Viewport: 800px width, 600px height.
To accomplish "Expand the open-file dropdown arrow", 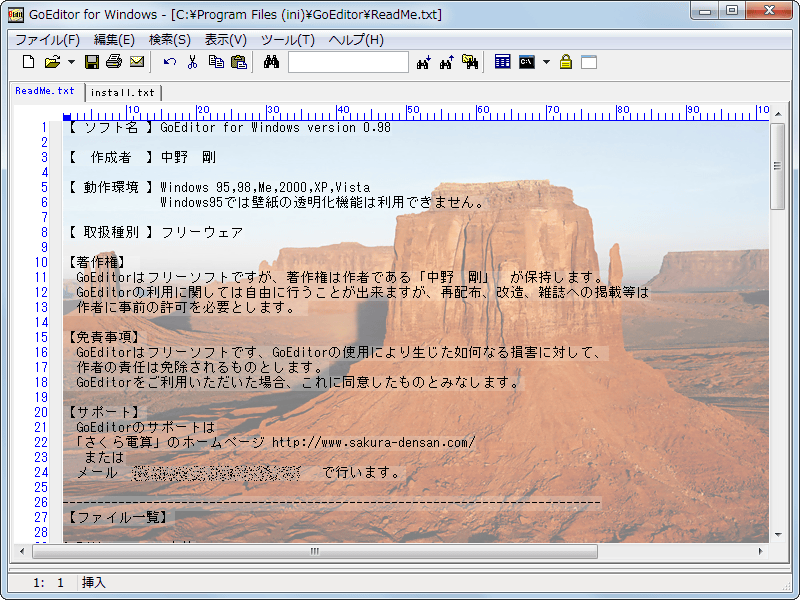I will (71, 62).
